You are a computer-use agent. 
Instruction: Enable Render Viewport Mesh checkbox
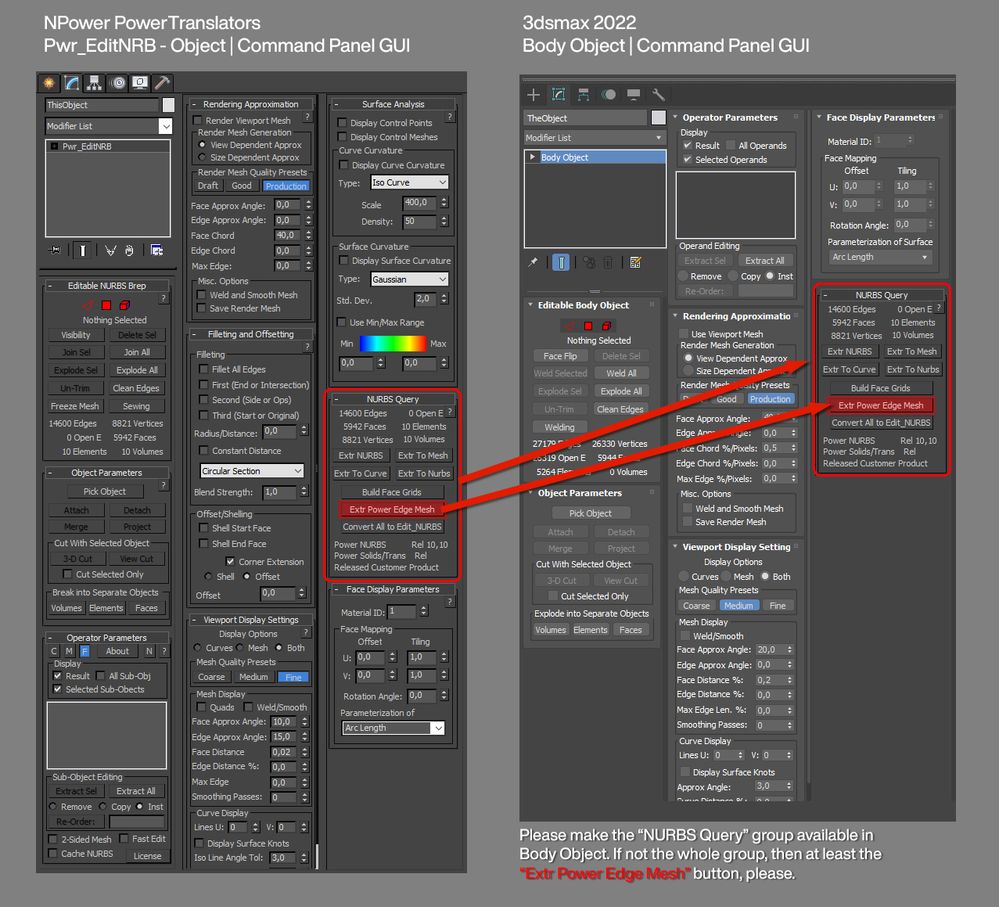tap(198, 120)
